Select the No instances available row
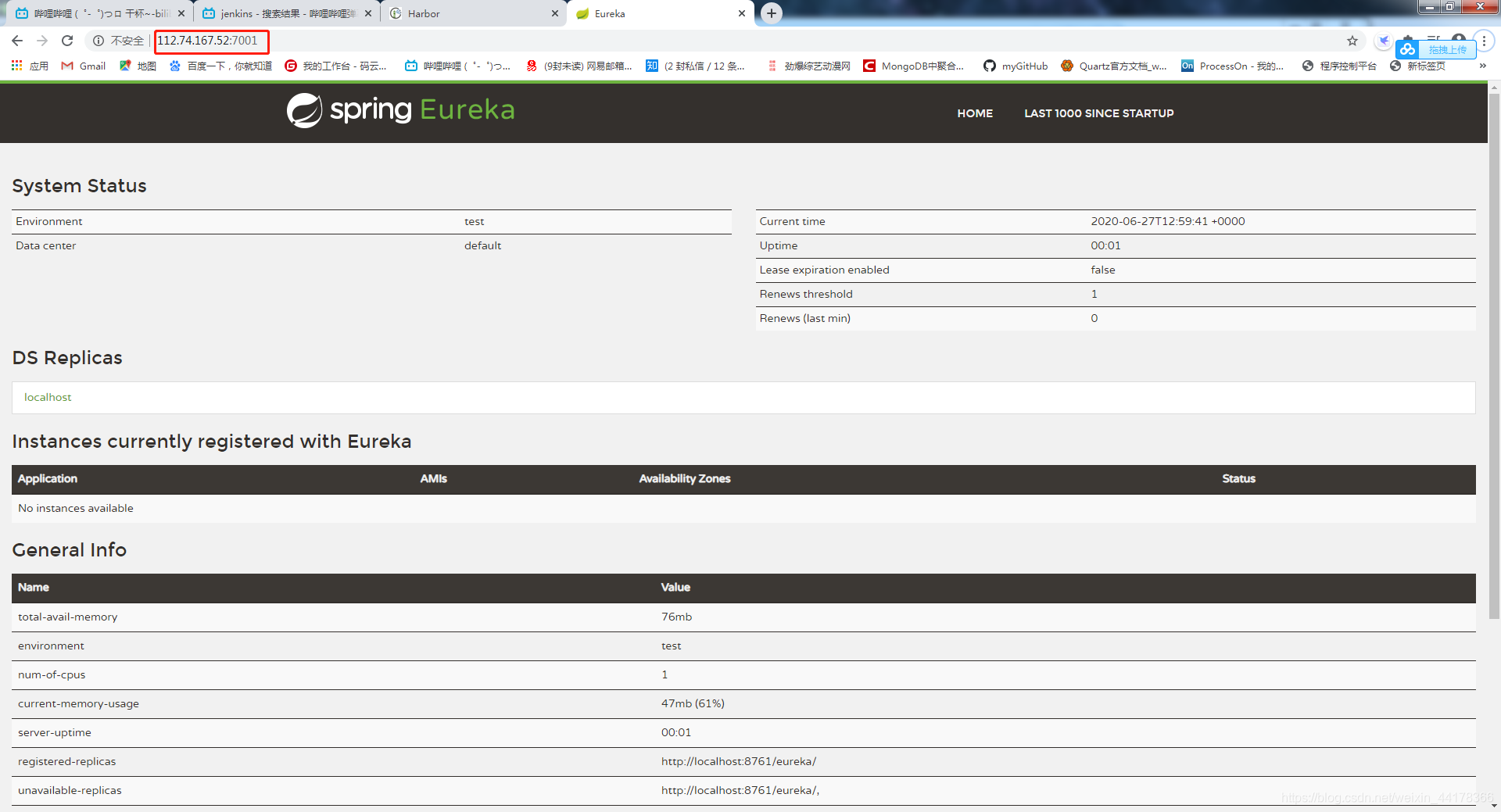 tap(743, 508)
